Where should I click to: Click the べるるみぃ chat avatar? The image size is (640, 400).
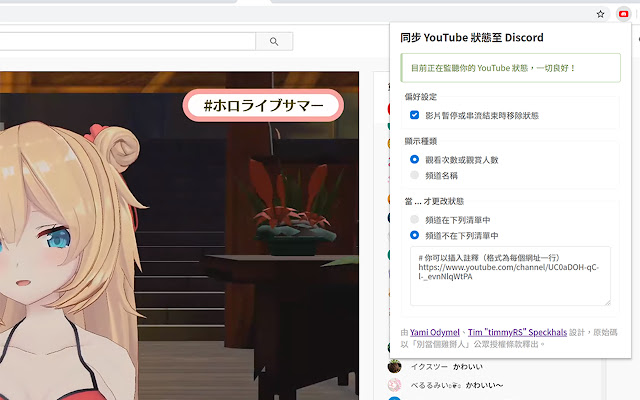tap(394, 384)
